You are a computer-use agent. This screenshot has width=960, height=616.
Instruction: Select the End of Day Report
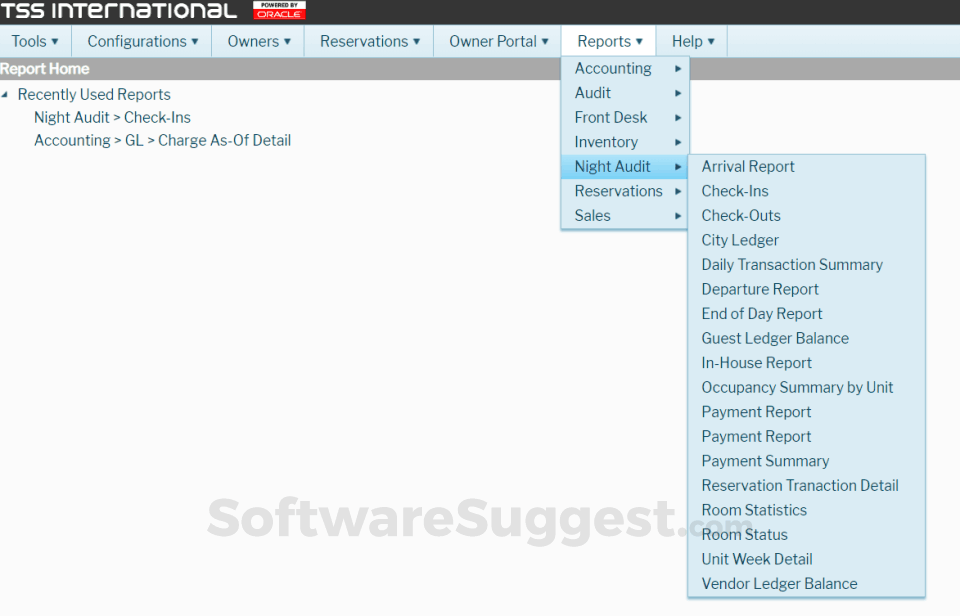761,313
